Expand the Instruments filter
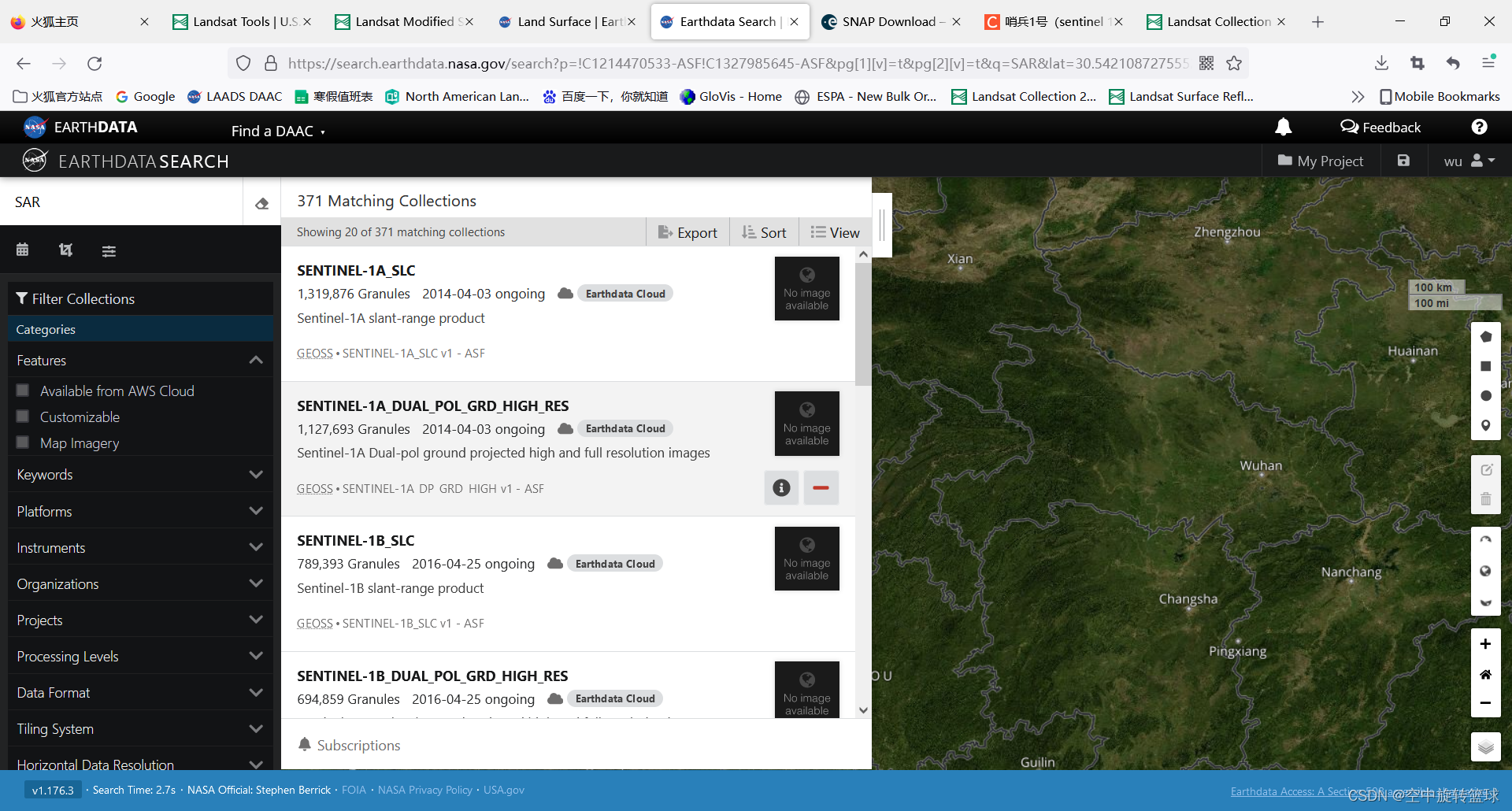1512x811 pixels. point(140,547)
